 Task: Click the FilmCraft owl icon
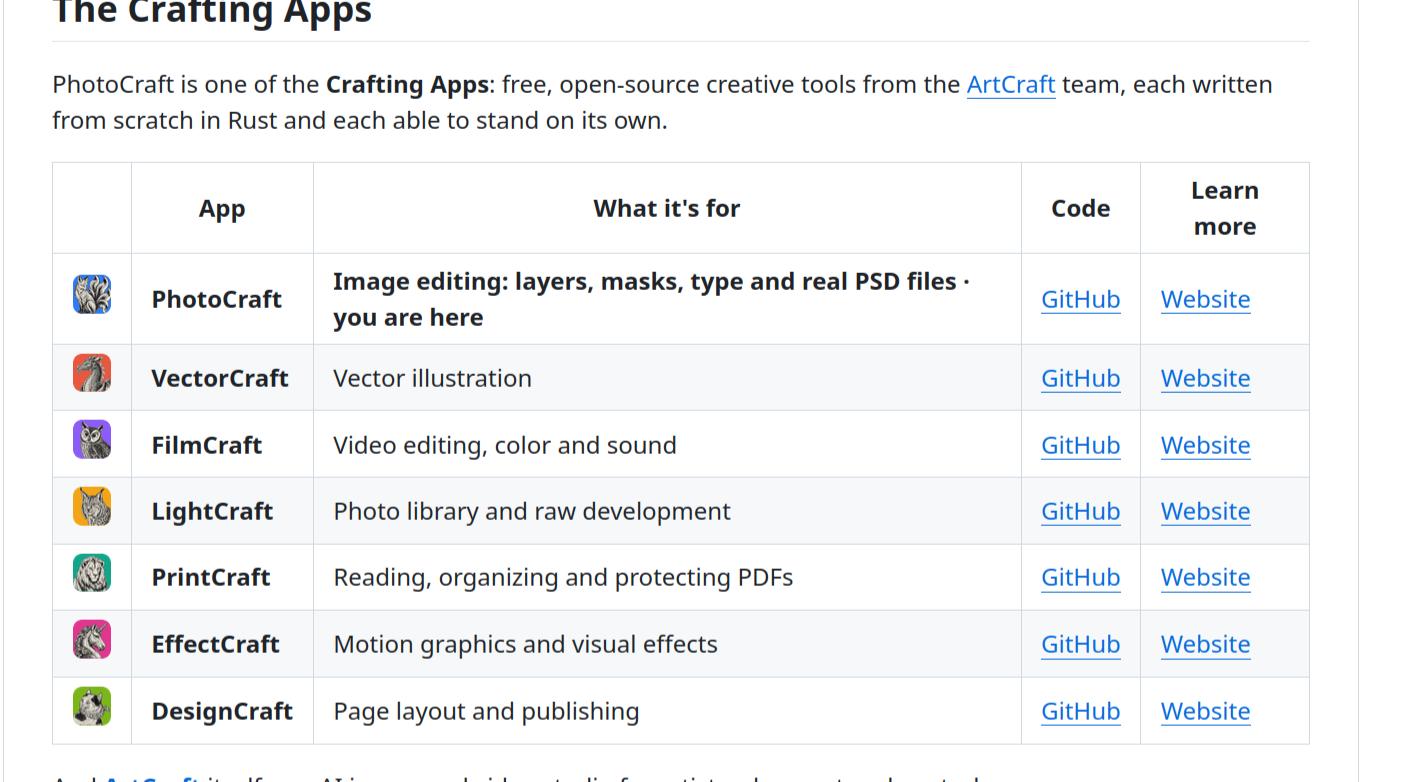click(x=92, y=440)
